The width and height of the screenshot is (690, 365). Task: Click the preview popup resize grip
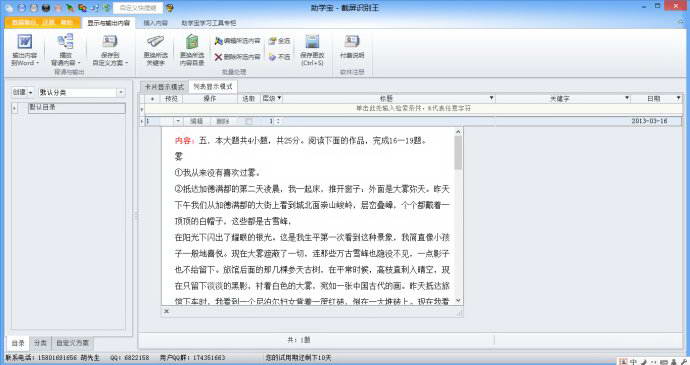(x=459, y=312)
